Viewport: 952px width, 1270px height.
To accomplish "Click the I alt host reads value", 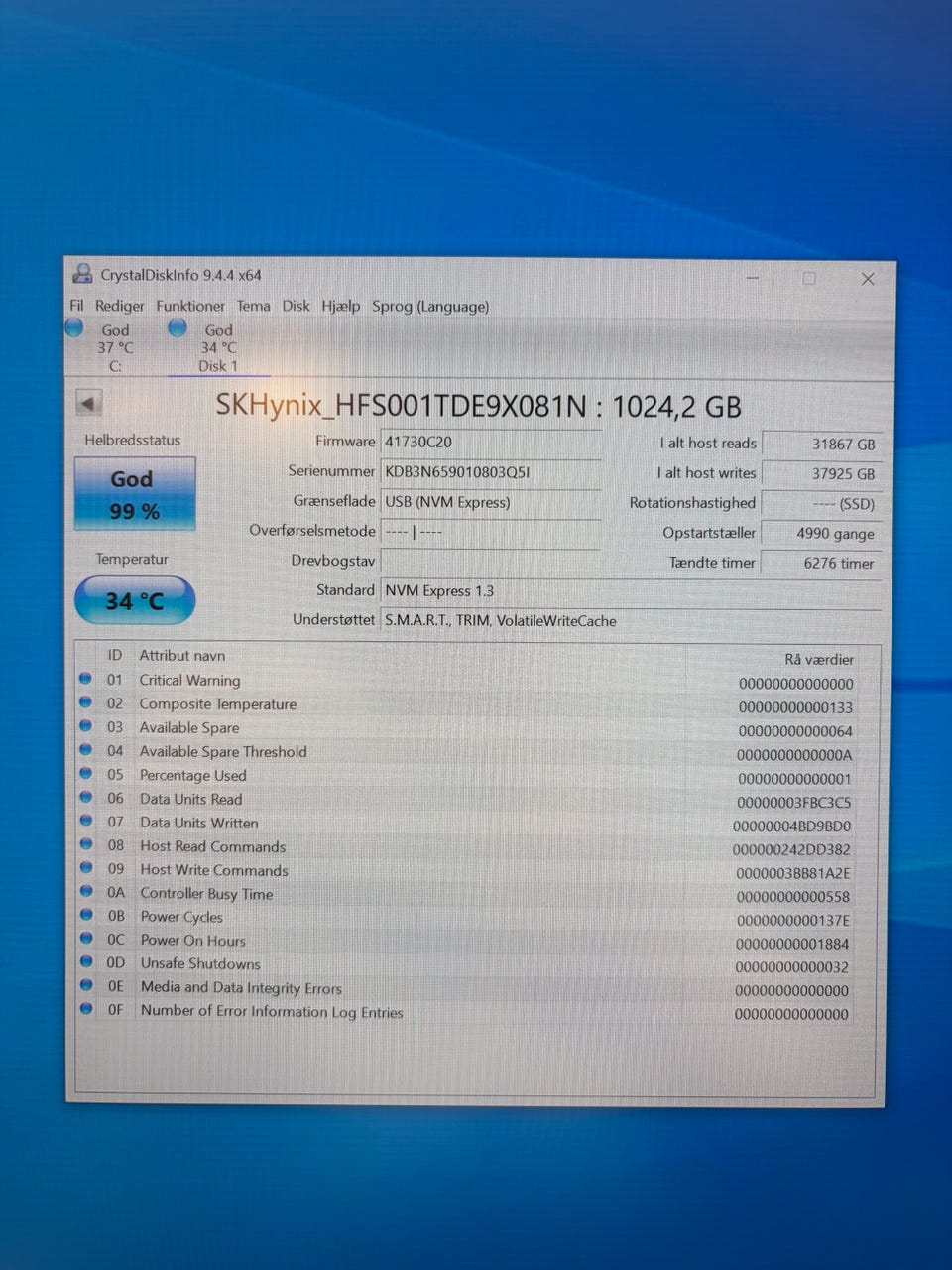I will tap(822, 444).
